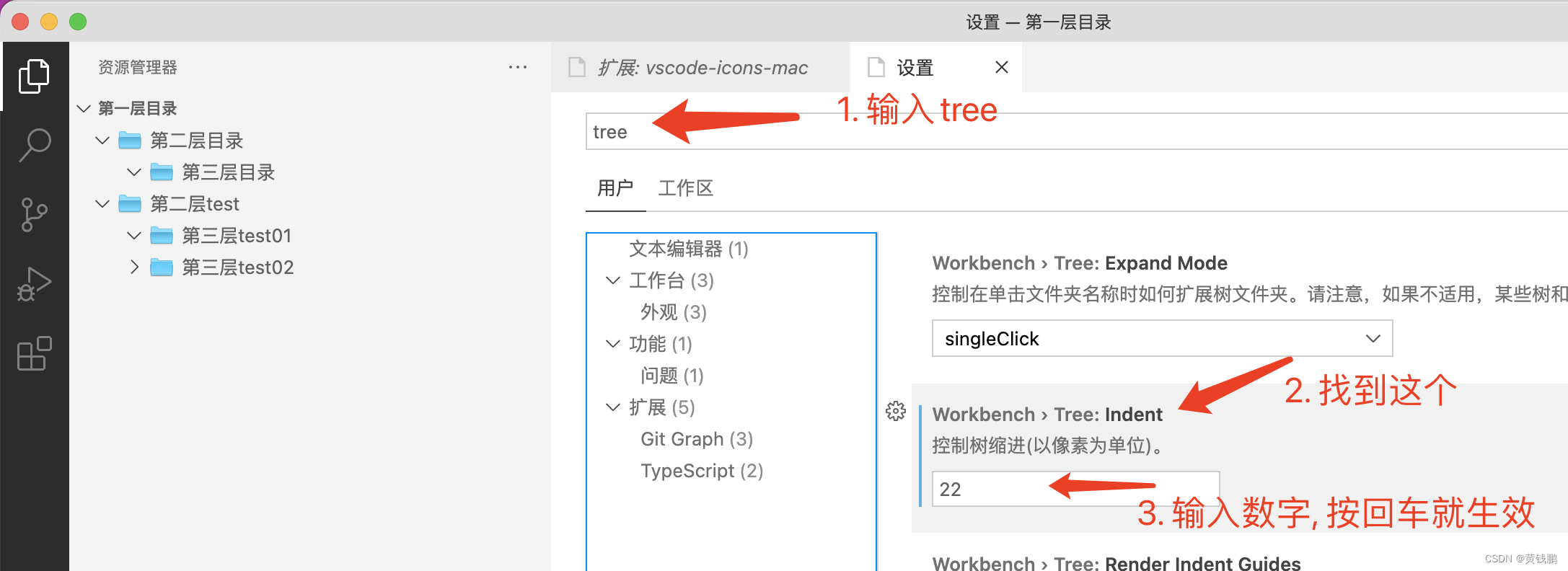Collapse the 第三层test01 folder chevron

coord(134,236)
